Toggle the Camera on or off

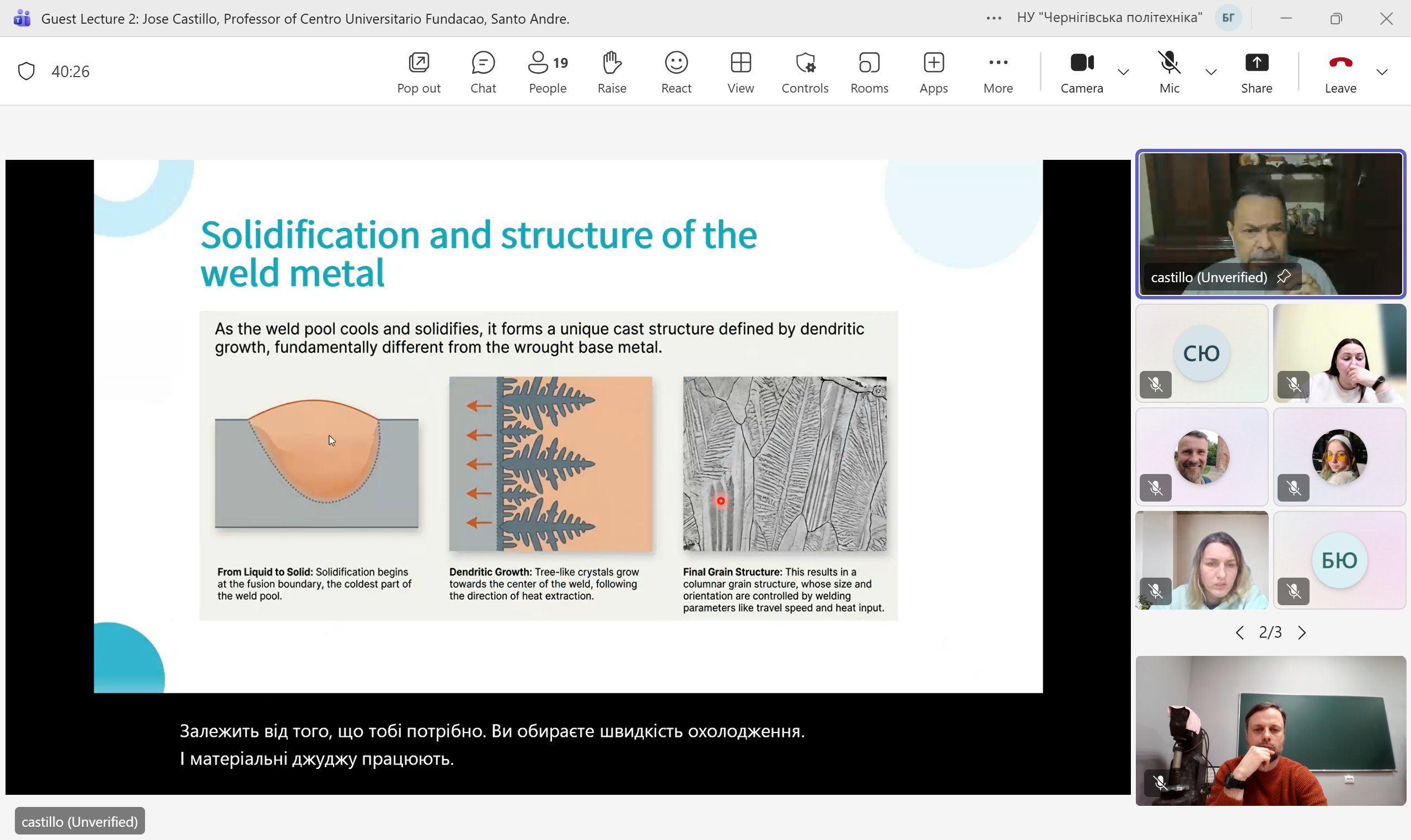[1081, 72]
